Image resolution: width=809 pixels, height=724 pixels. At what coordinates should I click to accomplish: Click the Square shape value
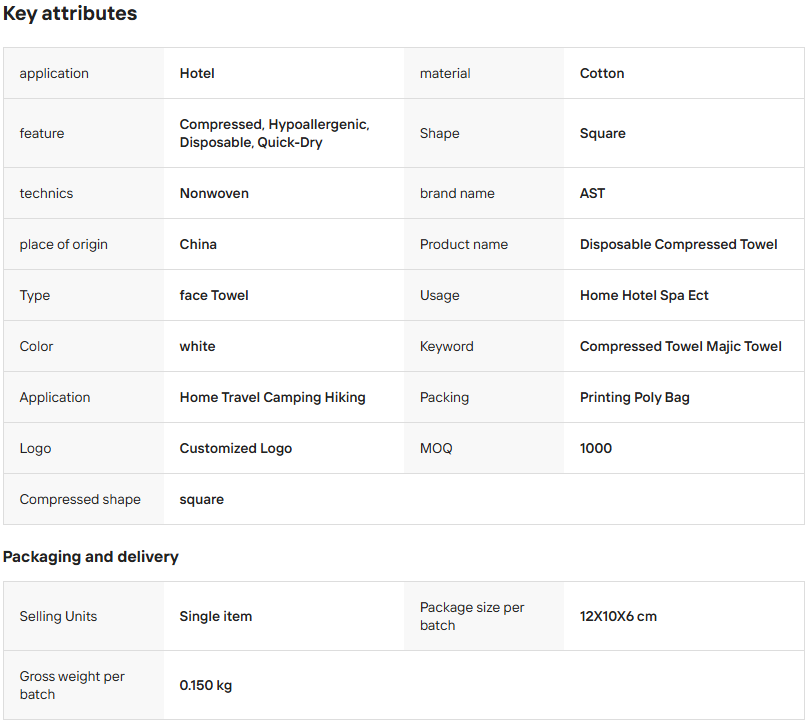coord(603,133)
